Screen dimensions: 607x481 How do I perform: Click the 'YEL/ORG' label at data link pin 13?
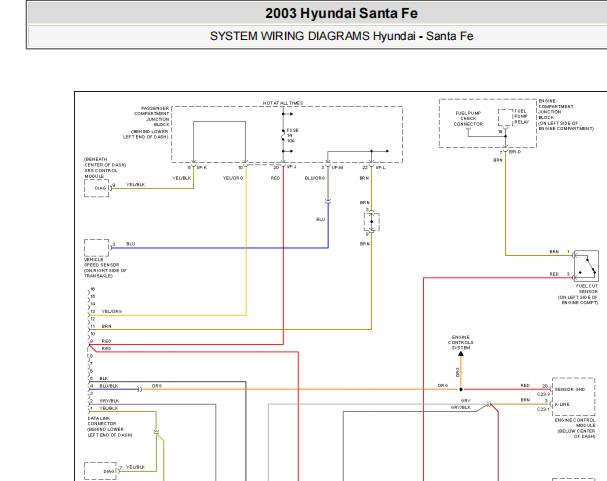tap(111, 311)
